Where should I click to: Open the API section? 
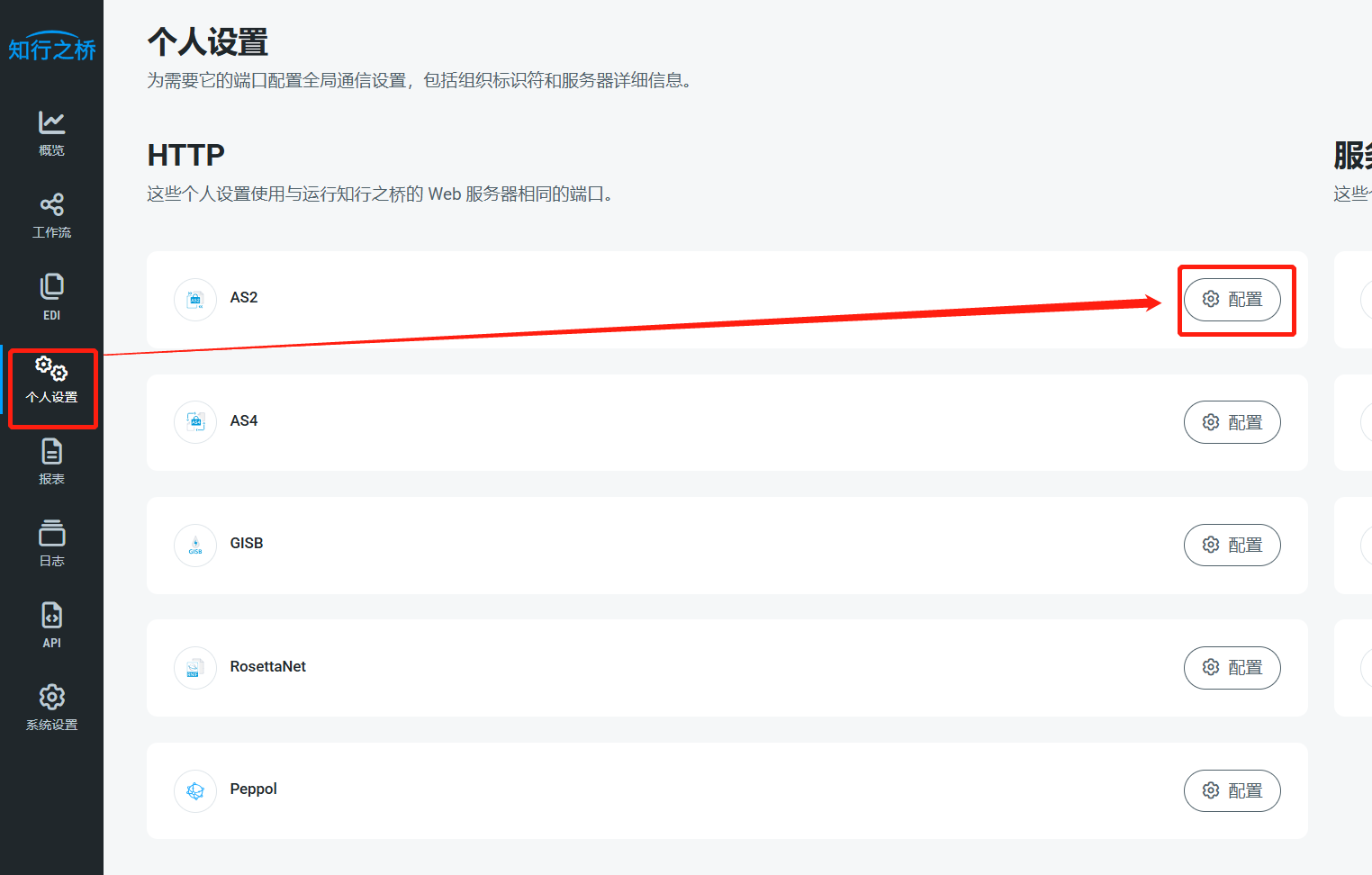coord(51,625)
